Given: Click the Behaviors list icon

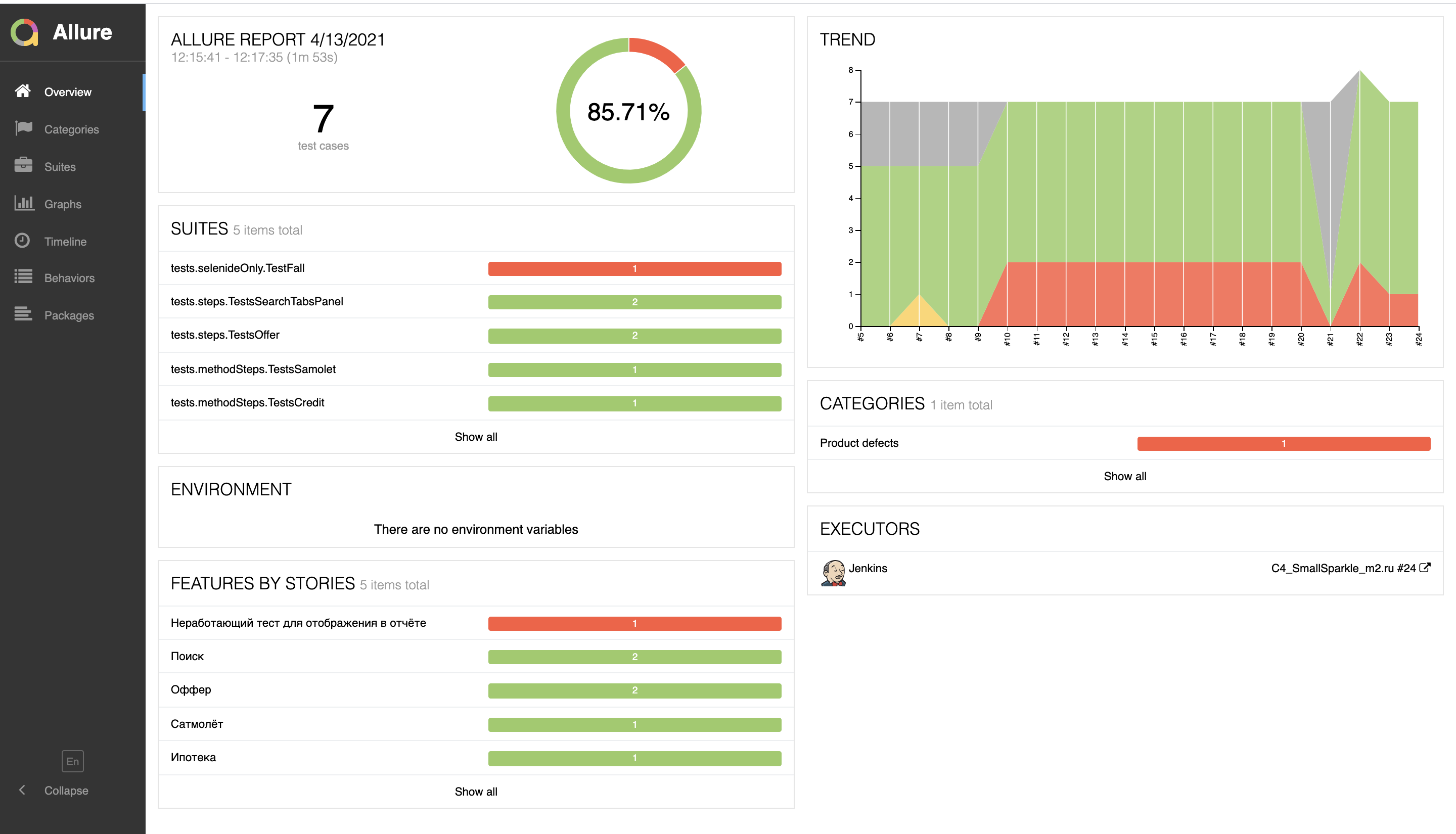Looking at the screenshot, I should pos(23,277).
